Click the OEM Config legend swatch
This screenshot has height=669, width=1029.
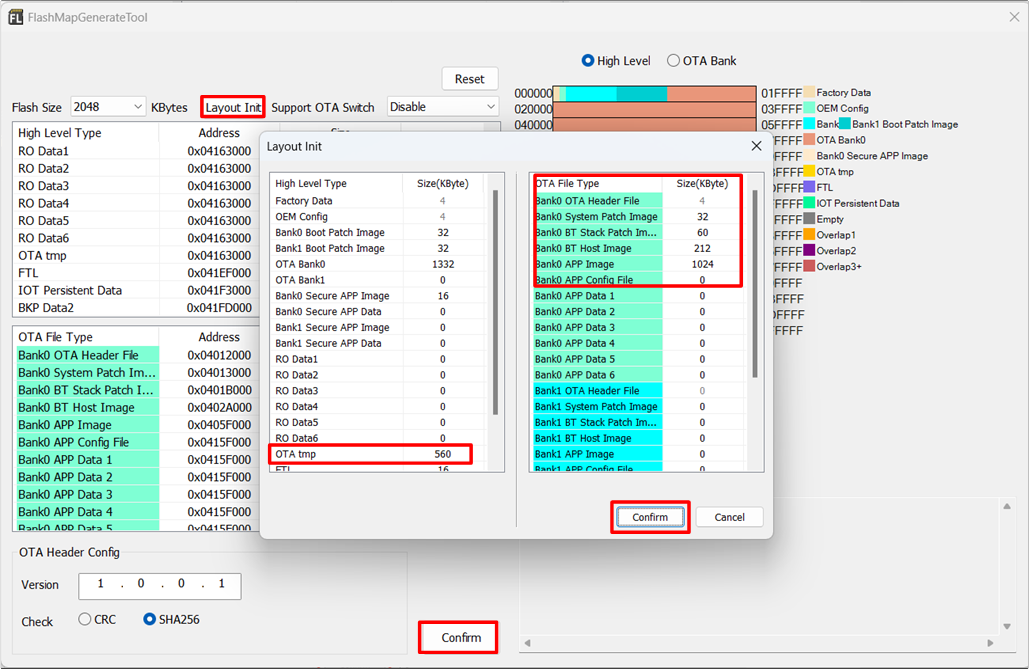(x=809, y=108)
